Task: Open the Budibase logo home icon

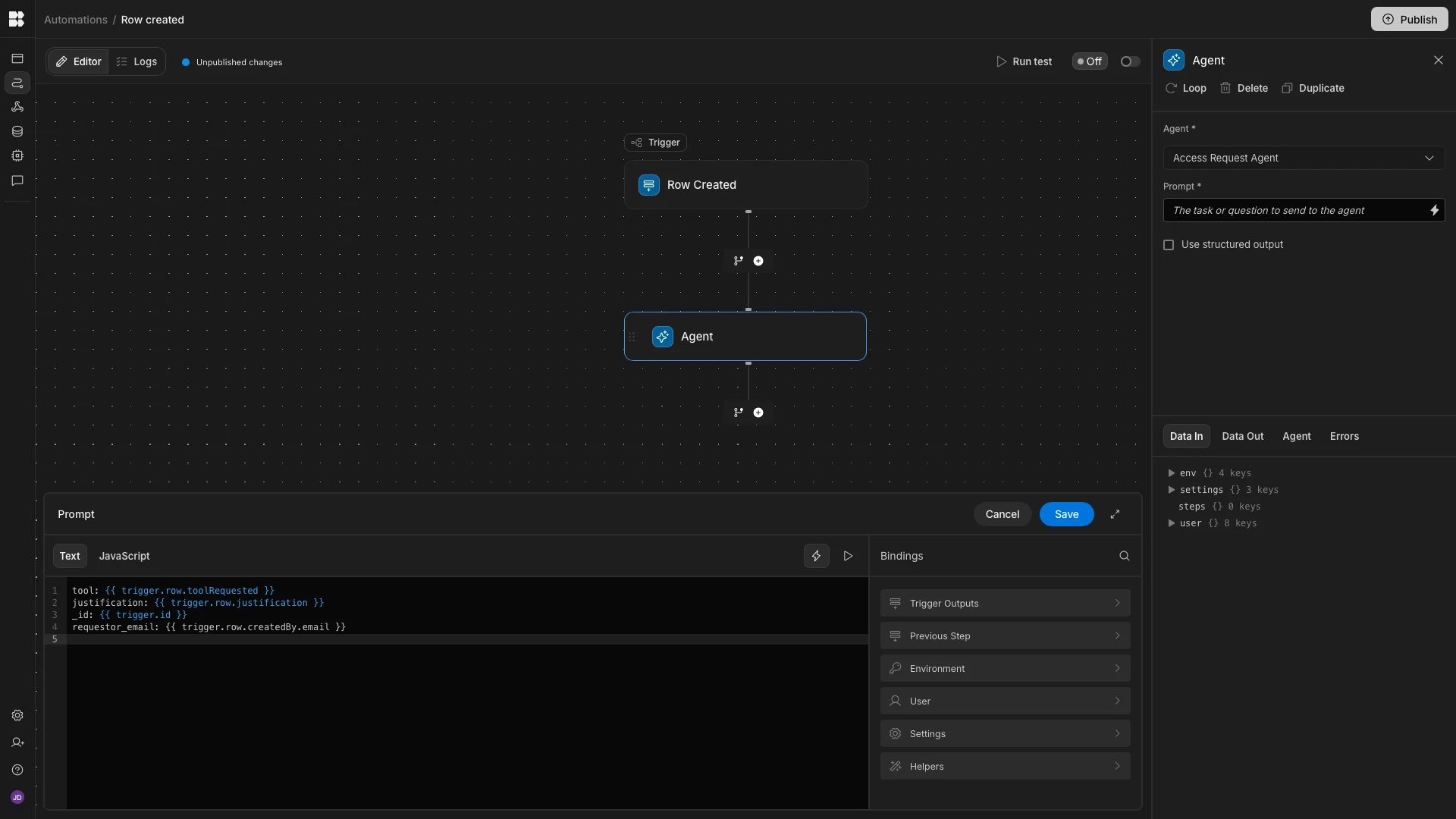Action: coord(17,19)
